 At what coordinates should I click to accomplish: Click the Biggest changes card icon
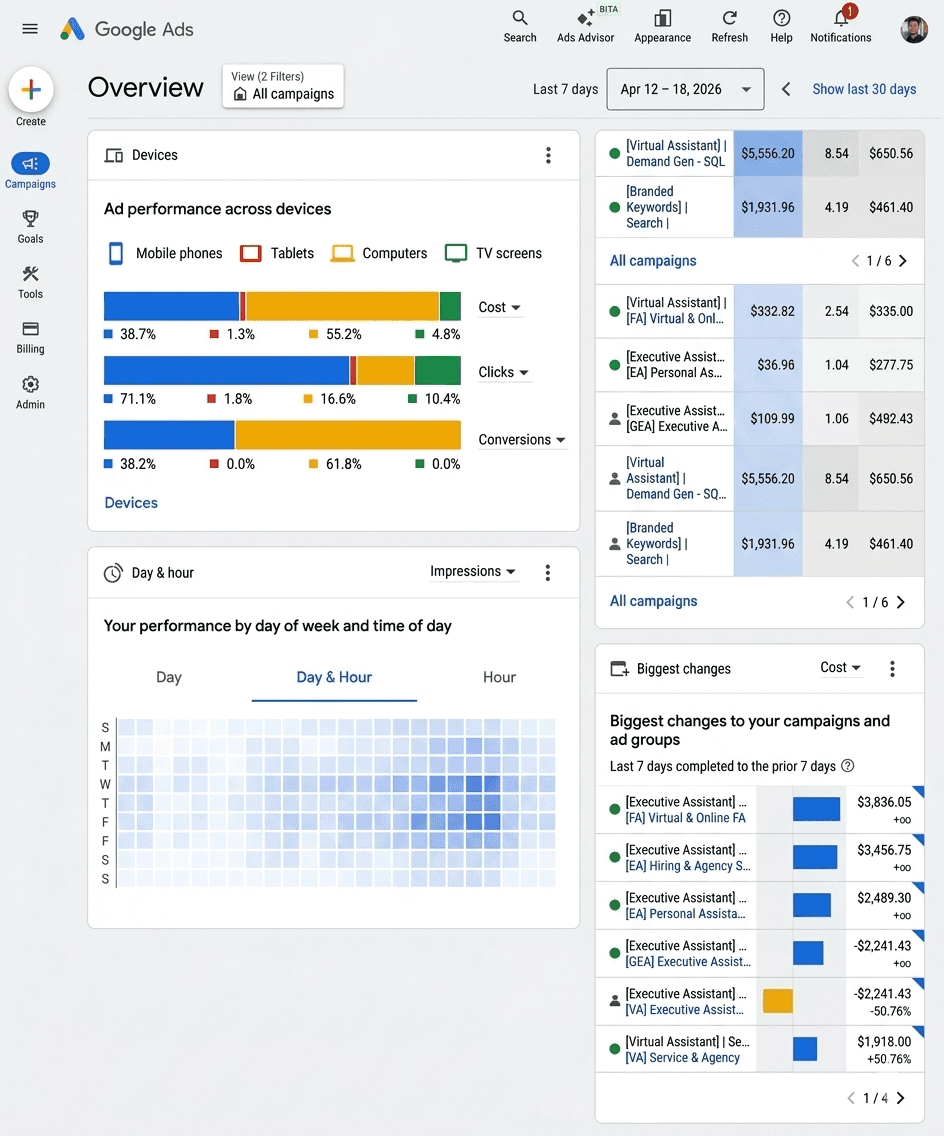(x=619, y=669)
